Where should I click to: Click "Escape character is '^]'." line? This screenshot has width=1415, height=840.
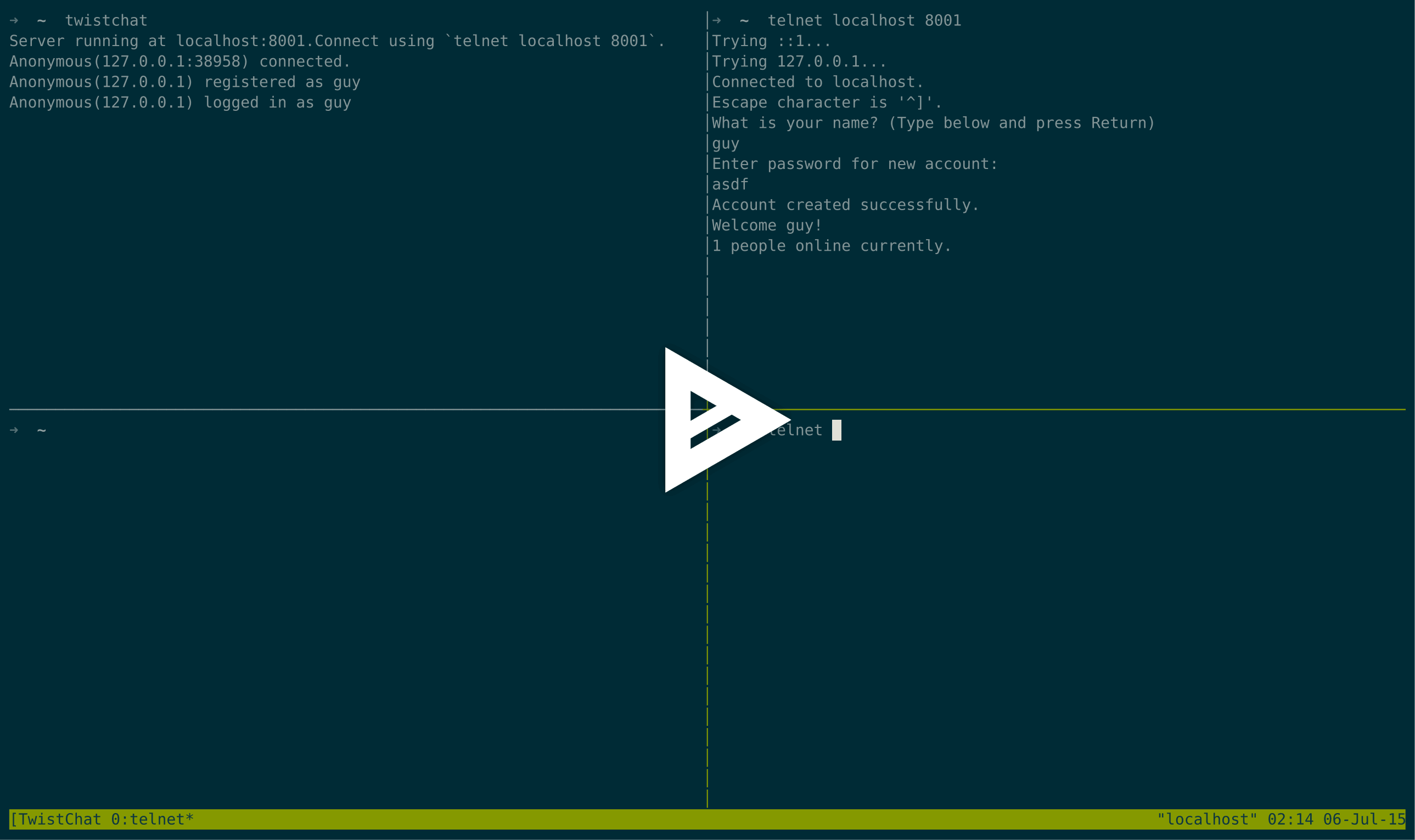(827, 103)
